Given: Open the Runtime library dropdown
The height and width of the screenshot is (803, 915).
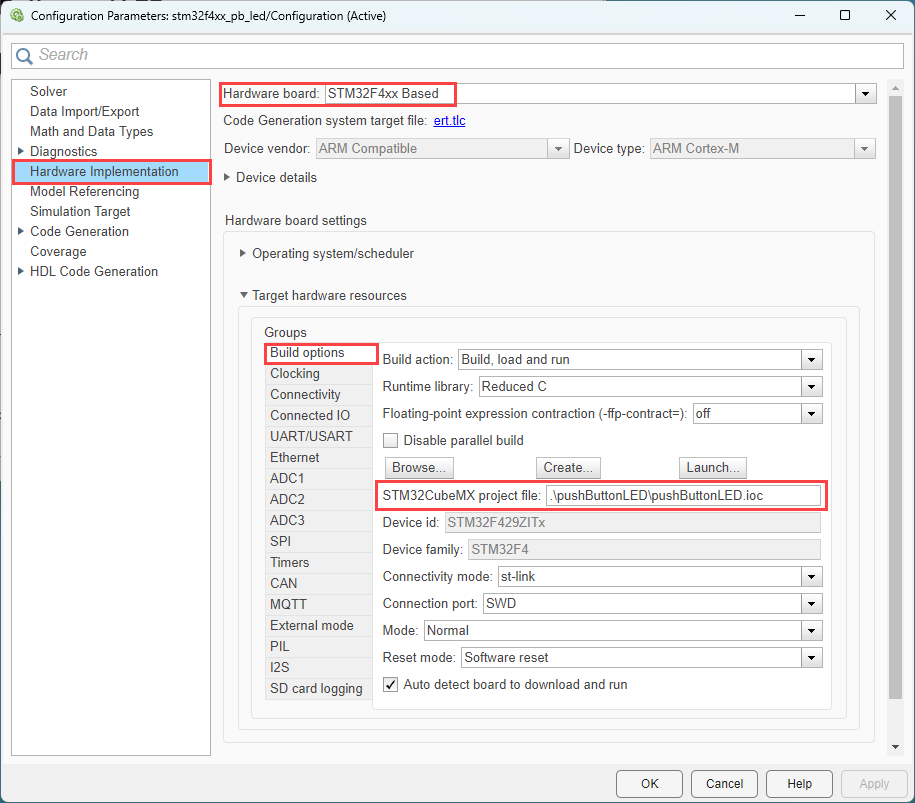Looking at the screenshot, I should (x=811, y=387).
